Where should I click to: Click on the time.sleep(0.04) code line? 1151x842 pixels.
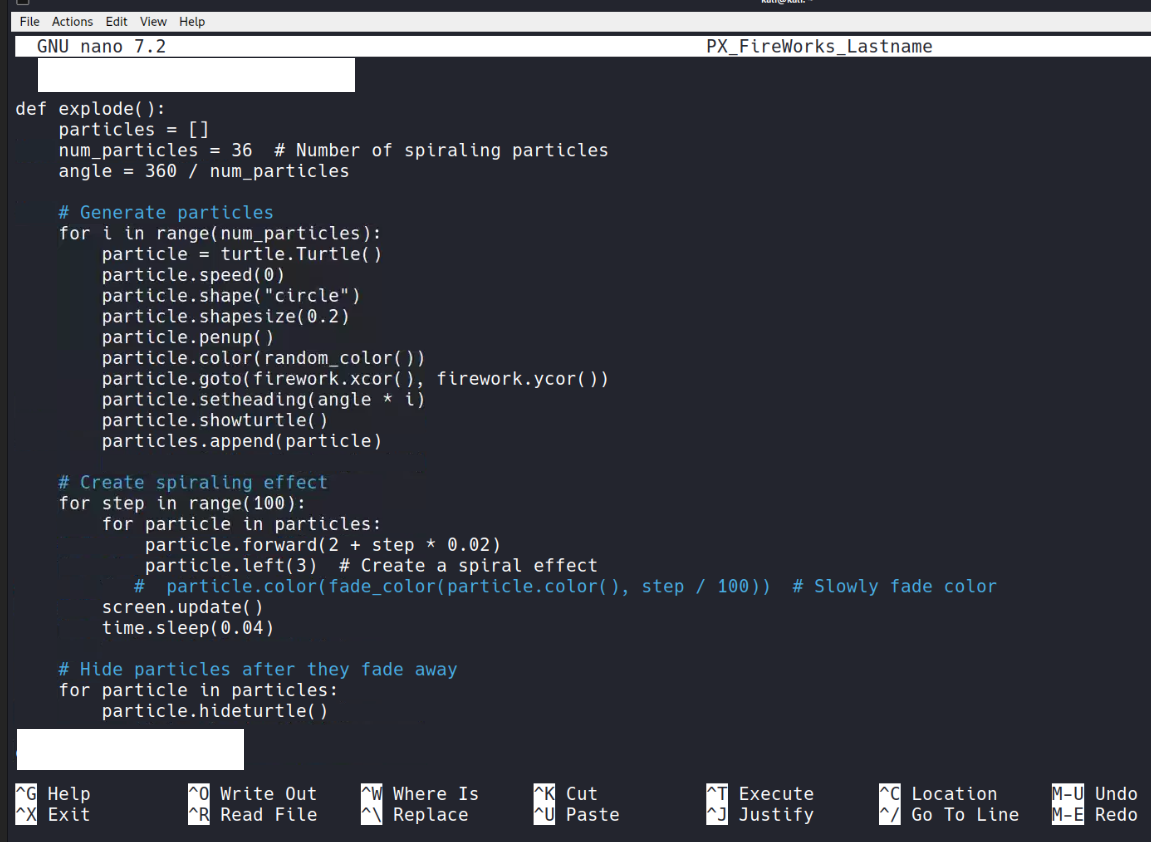point(187,628)
